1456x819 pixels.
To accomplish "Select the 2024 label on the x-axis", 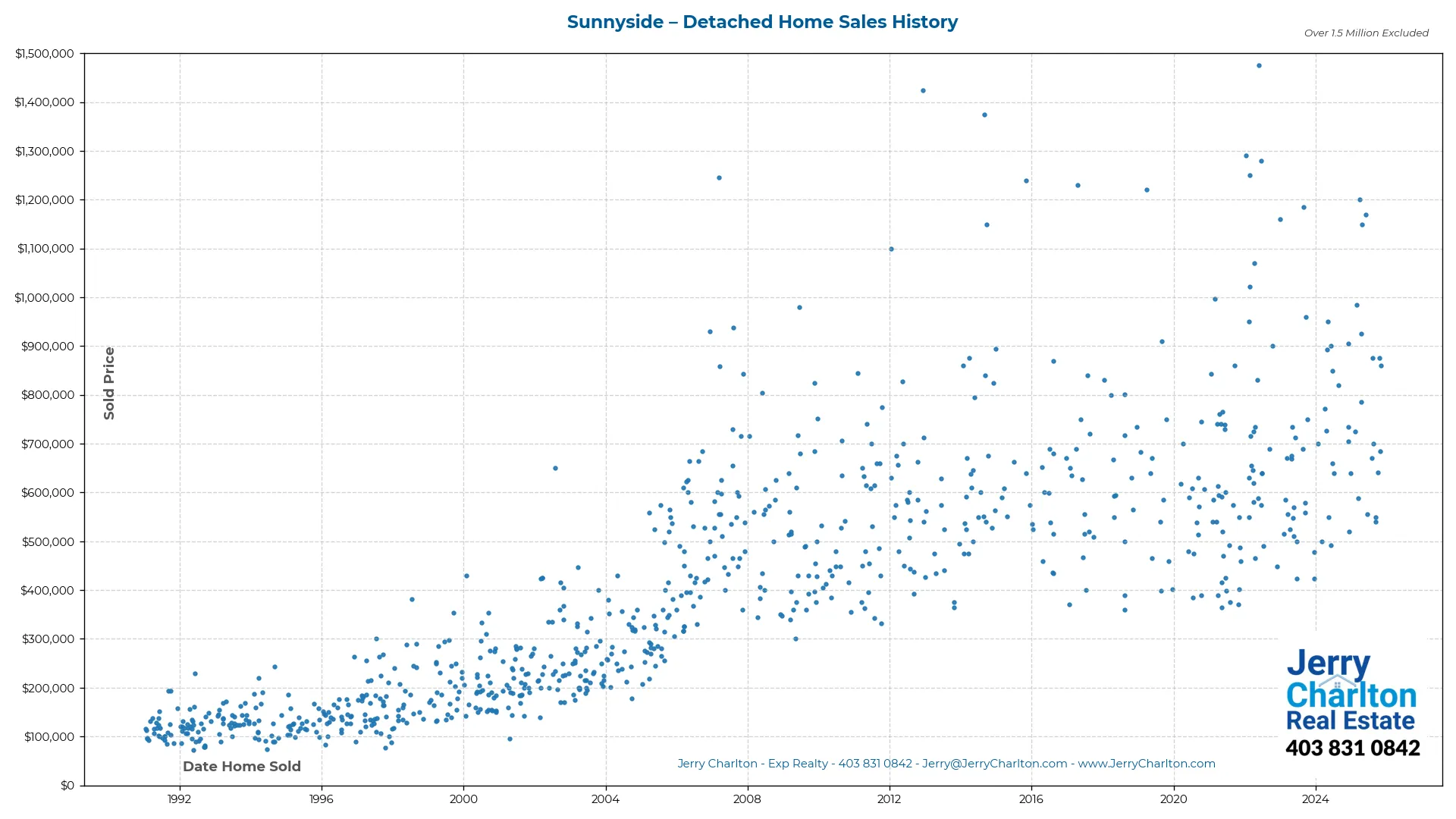I will pos(1316,799).
